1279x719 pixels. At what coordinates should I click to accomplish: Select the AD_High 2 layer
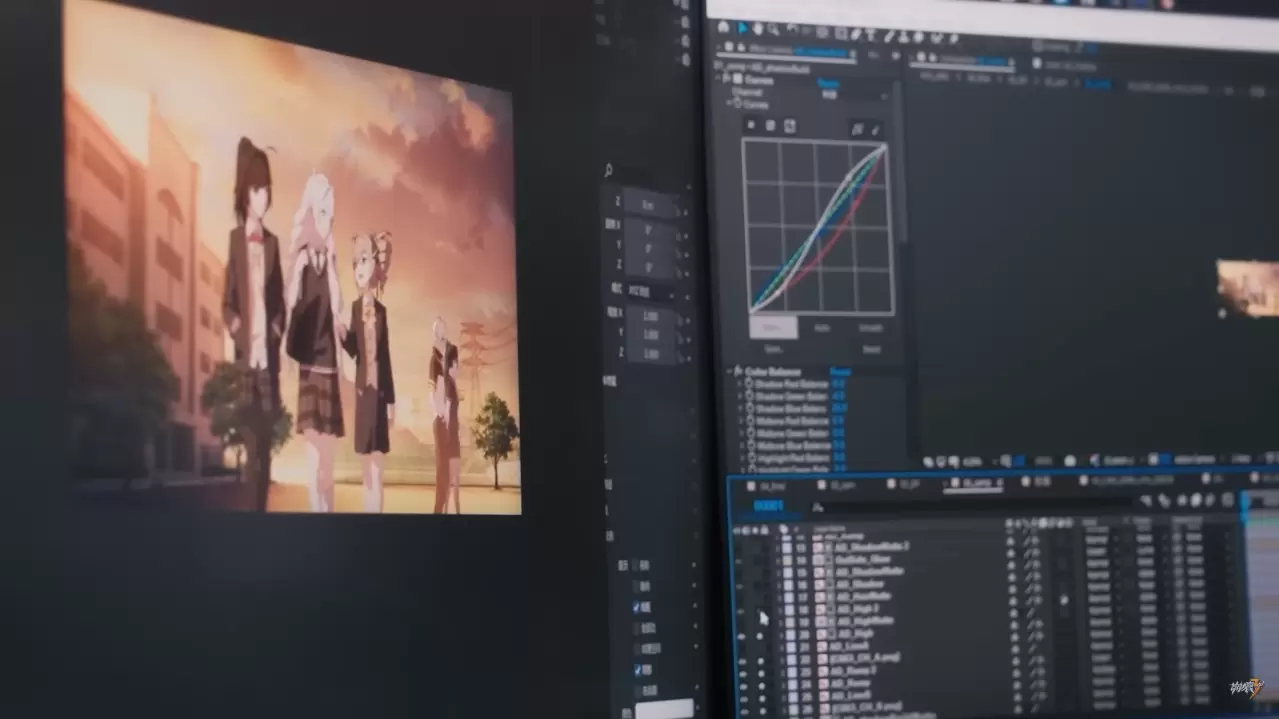857,608
